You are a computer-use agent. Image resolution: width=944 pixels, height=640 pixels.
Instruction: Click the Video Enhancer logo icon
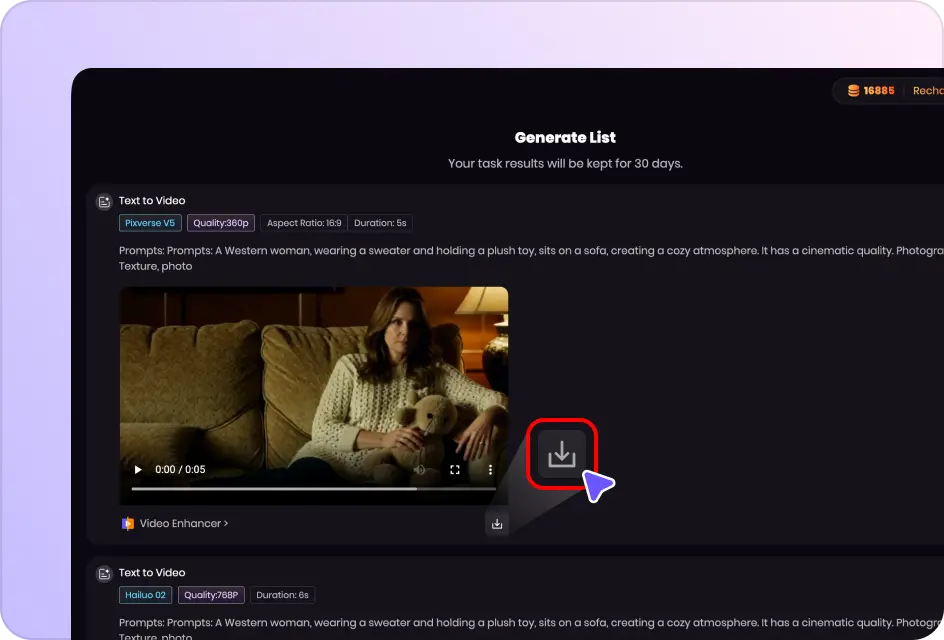(x=127, y=523)
